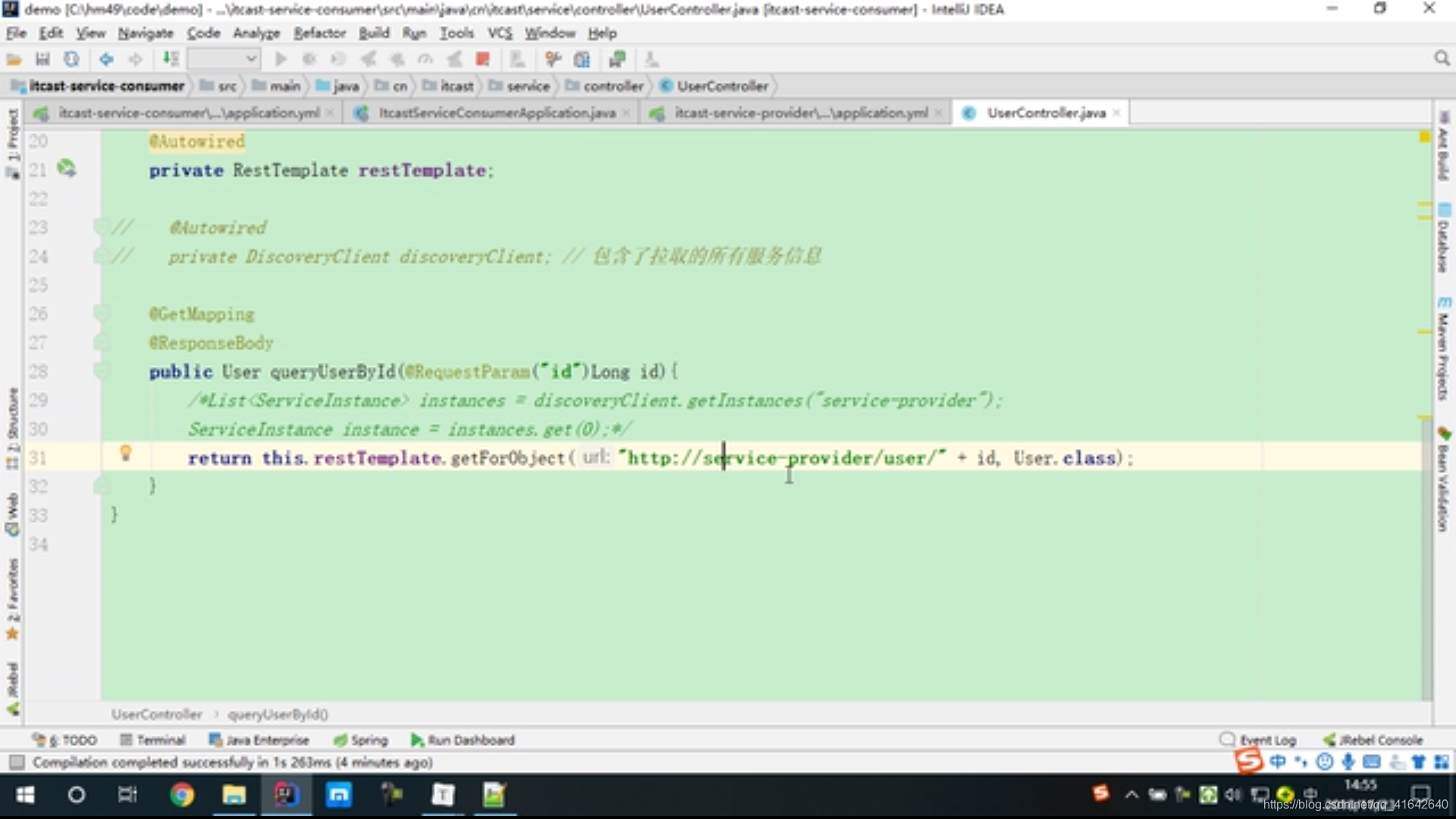Toggle the Structure tool window

(x=12, y=428)
